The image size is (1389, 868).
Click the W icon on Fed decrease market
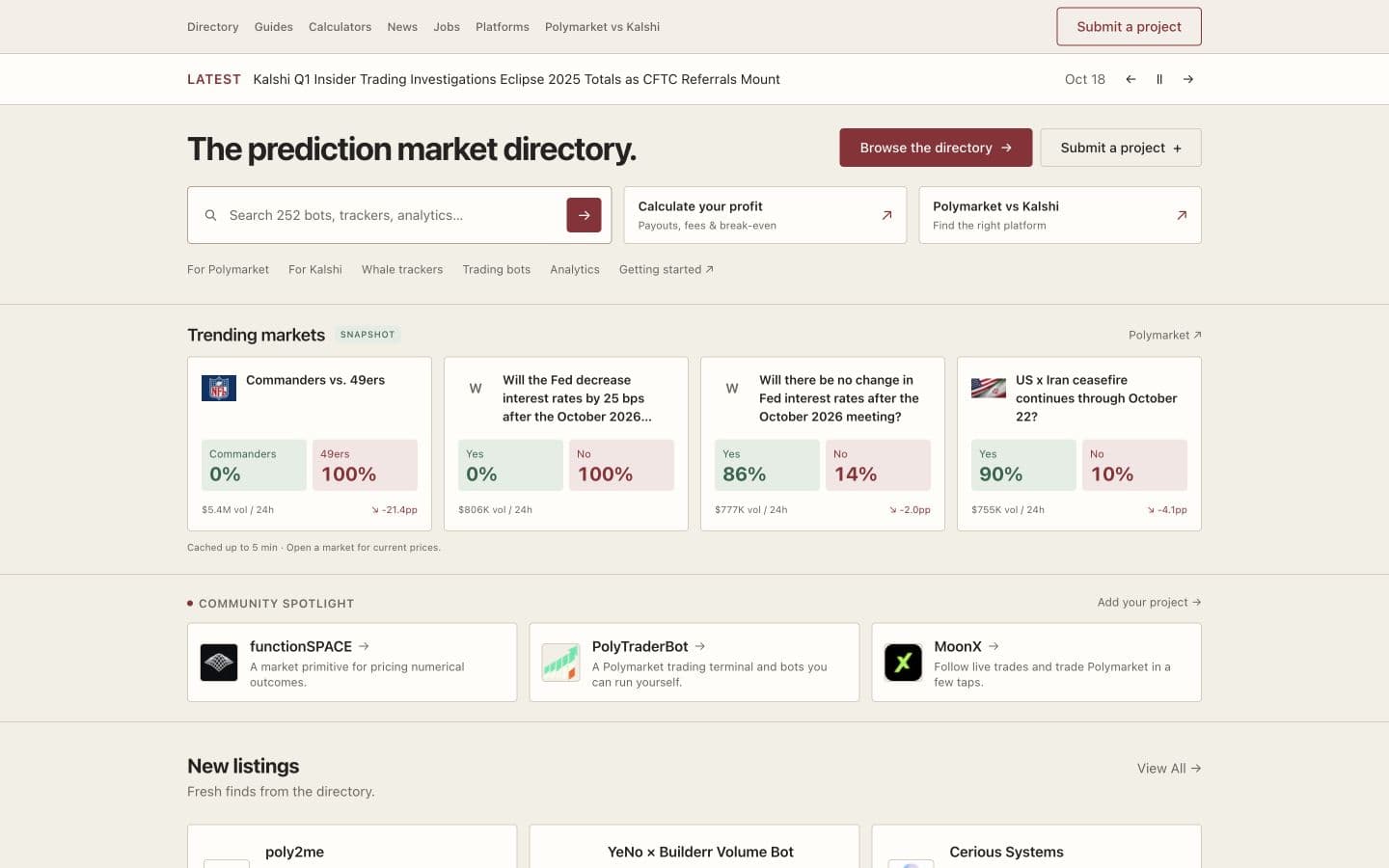point(476,388)
